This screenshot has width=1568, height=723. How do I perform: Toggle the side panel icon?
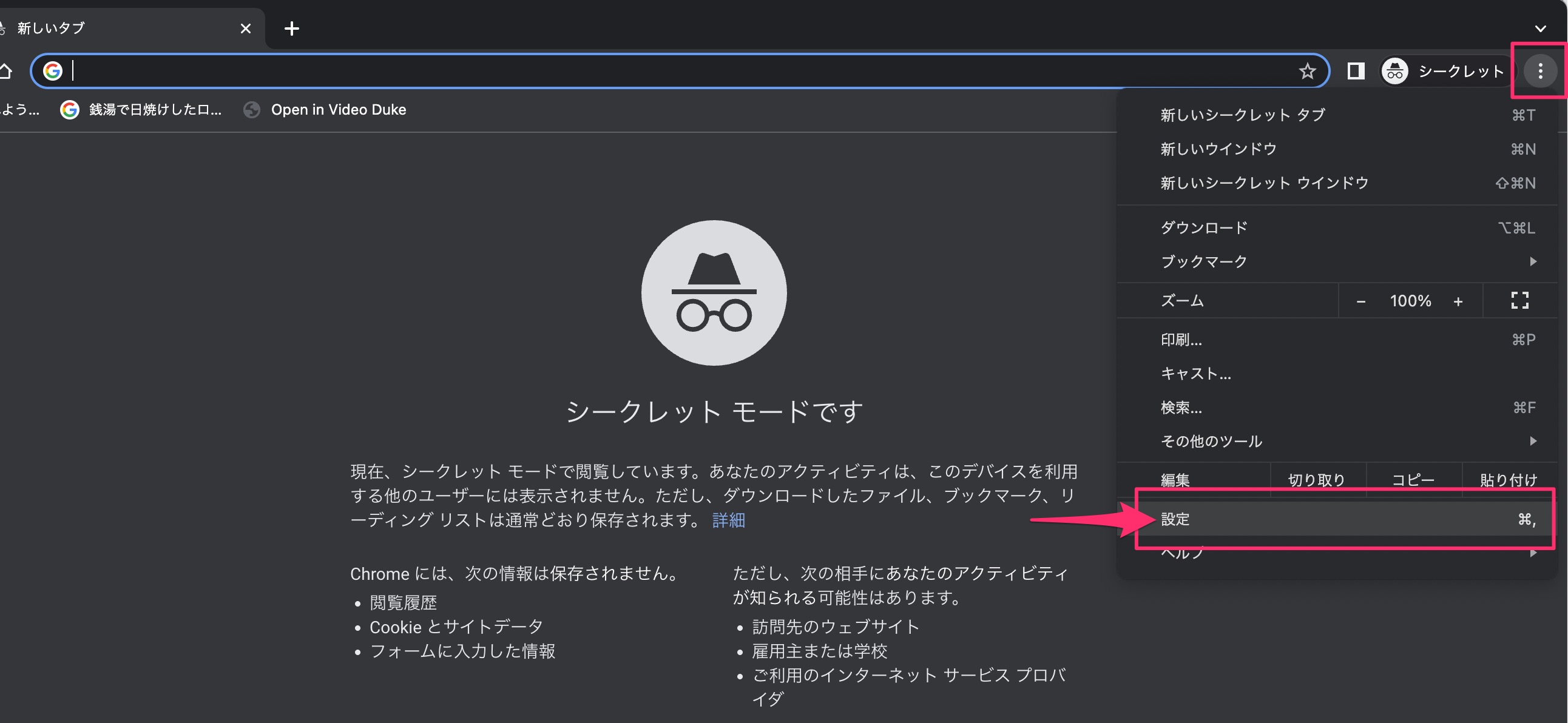click(x=1356, y=71)
